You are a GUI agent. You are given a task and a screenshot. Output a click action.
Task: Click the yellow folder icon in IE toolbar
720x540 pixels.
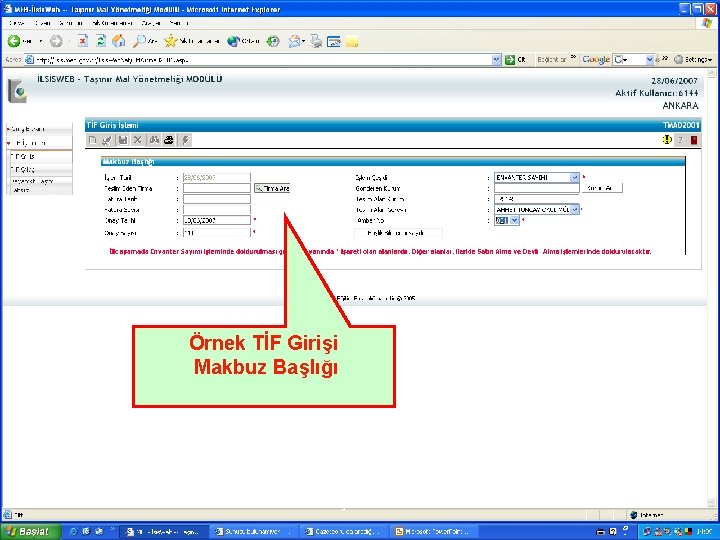pos(352,42)
